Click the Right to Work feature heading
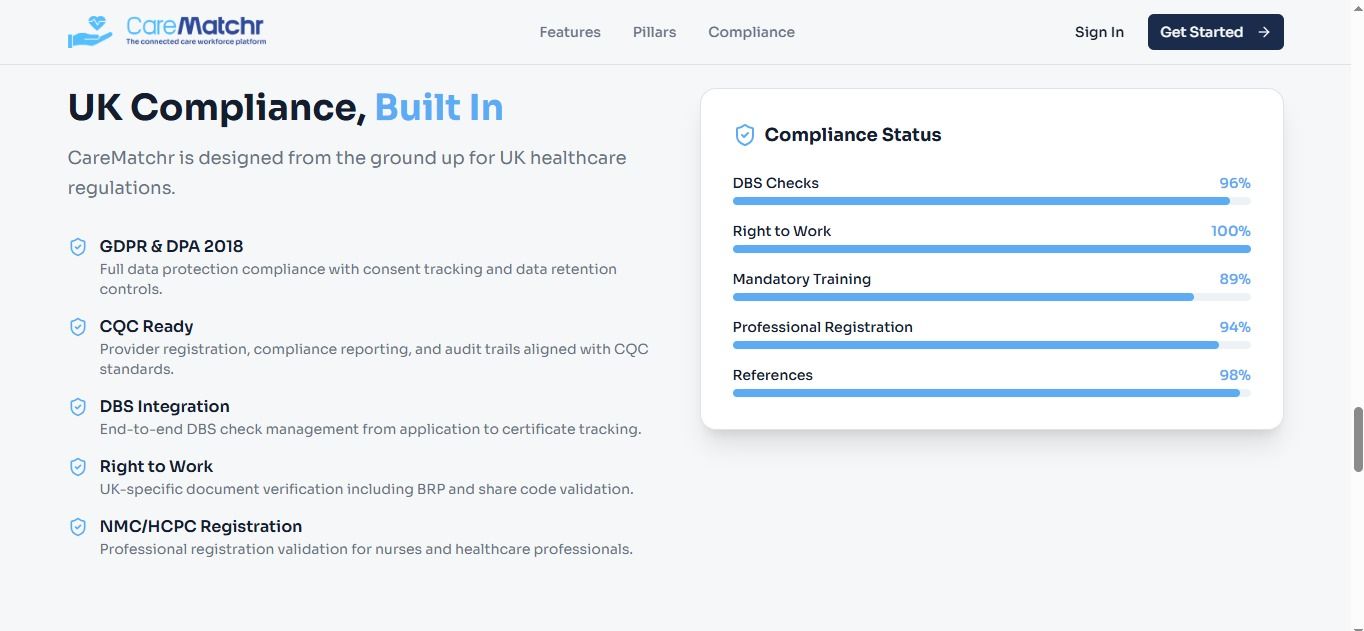Screen dimensions: 1364x631 [156, 466]
